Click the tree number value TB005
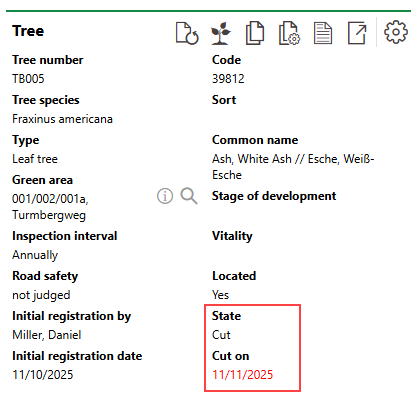The image size is (418, 398). (x=28, y=79)
